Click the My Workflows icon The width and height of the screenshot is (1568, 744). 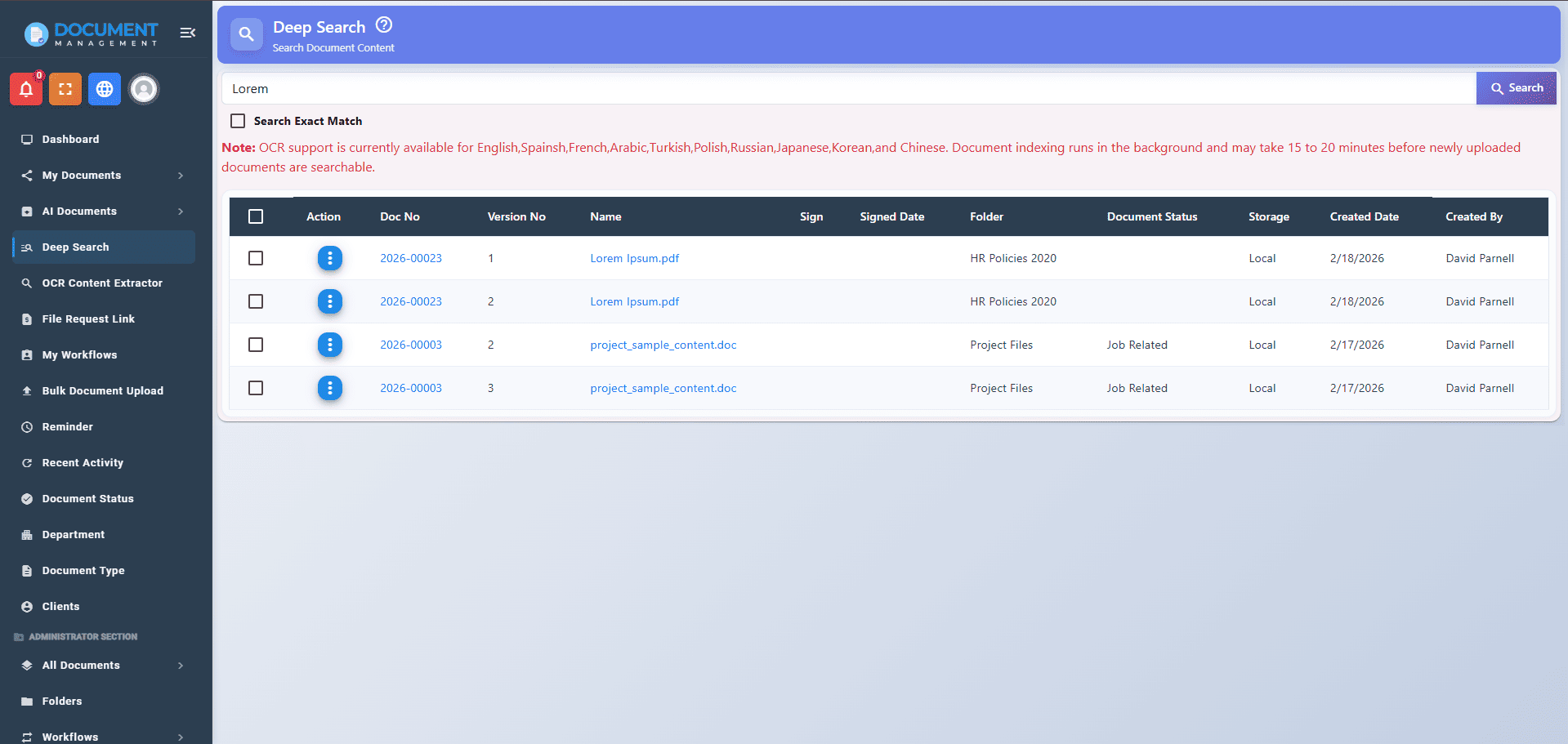27,355
